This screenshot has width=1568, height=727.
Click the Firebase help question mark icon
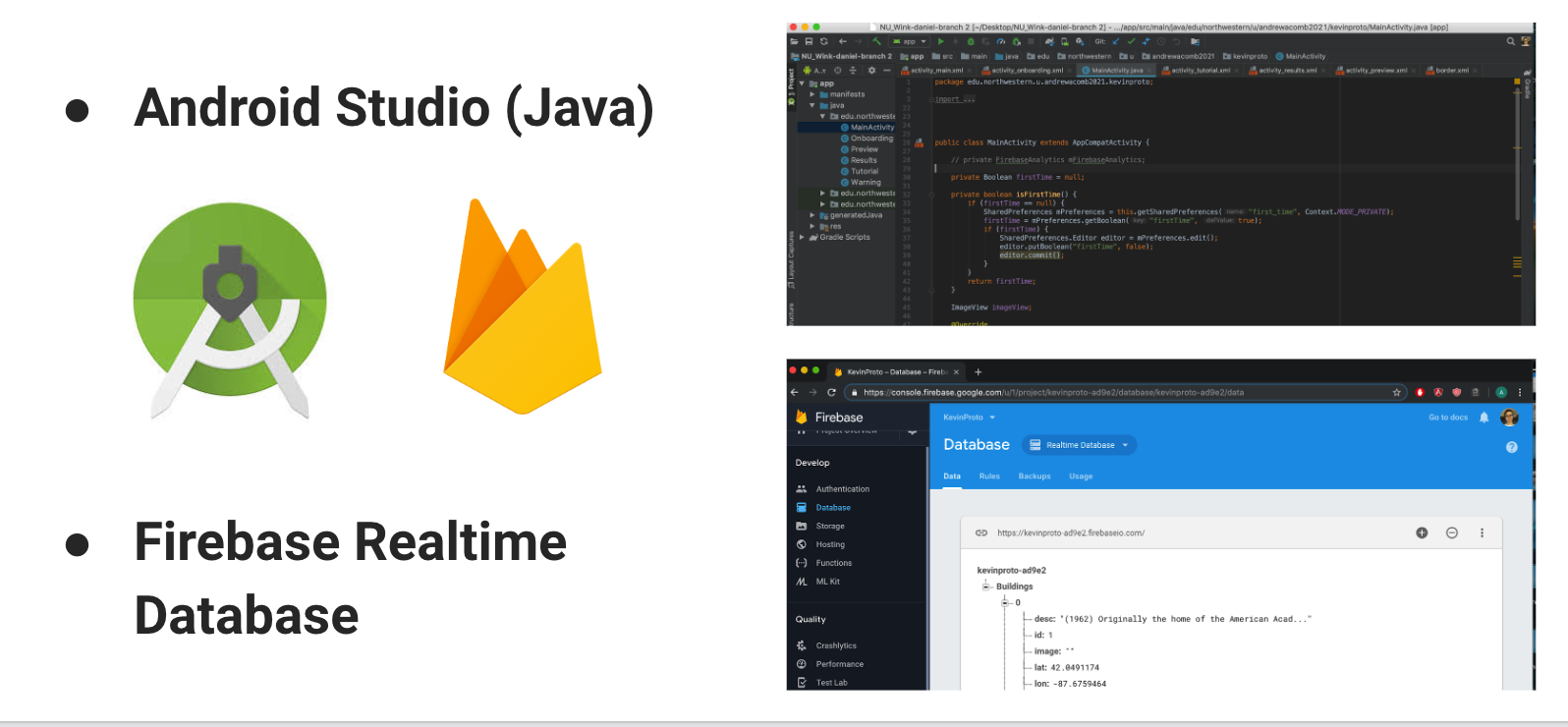(x=1512, y=447)
